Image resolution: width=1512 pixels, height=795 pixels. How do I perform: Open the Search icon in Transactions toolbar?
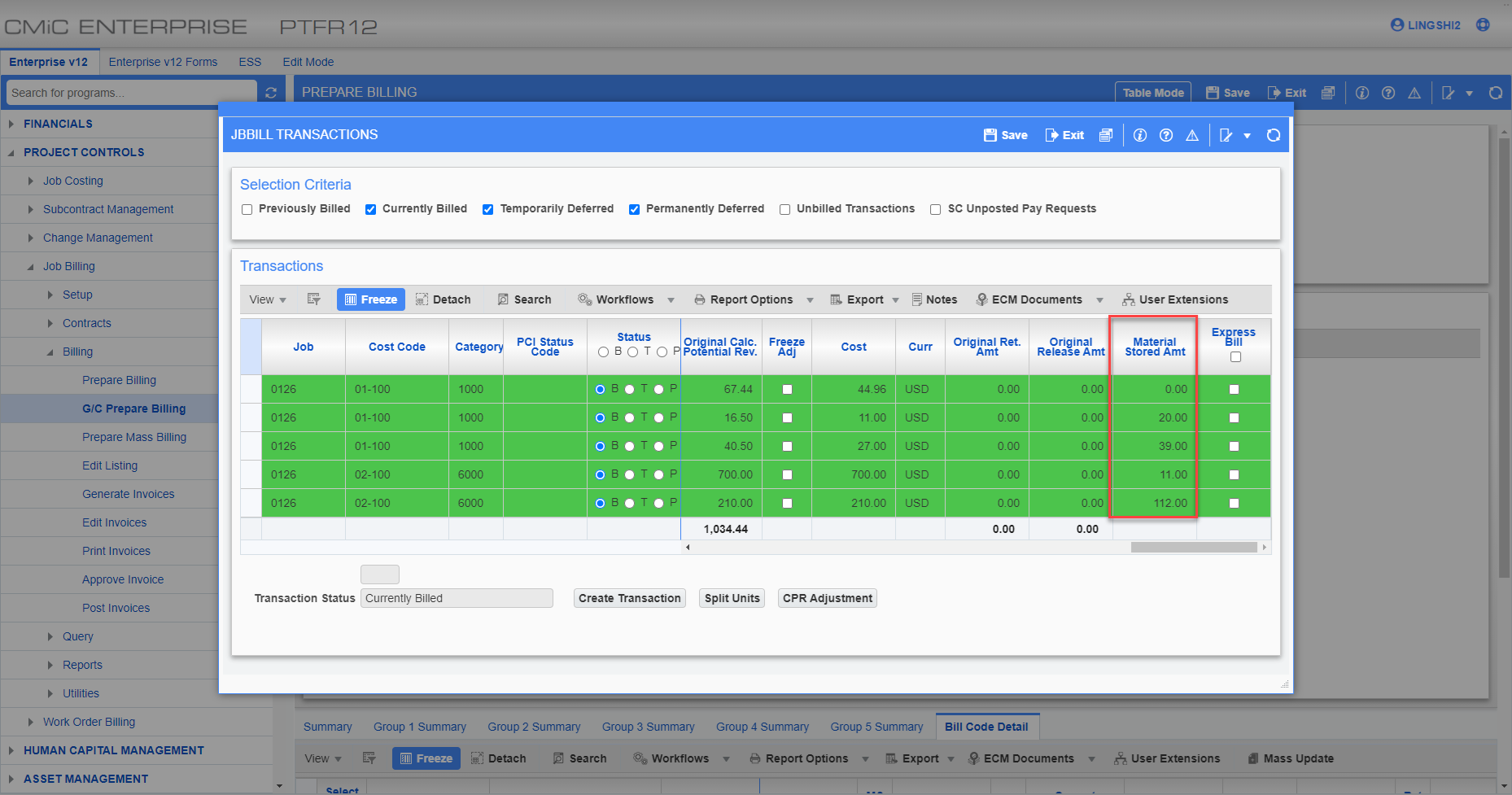coord(525,299)
